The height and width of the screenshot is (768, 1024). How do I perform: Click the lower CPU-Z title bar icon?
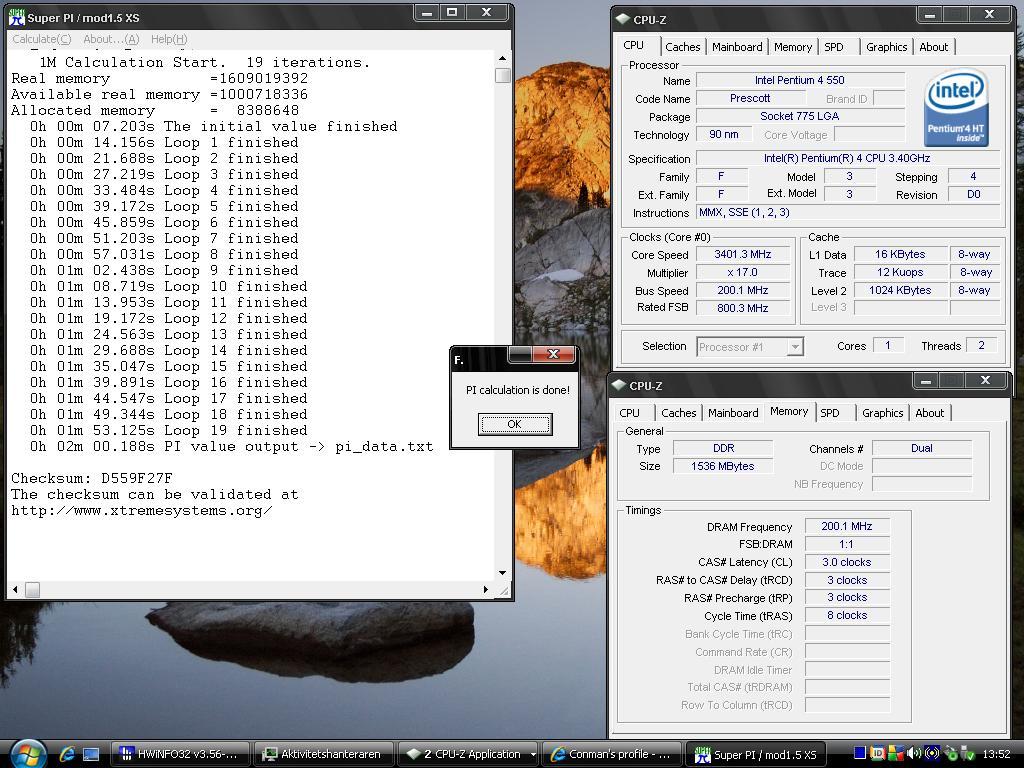tap(618, 385)
